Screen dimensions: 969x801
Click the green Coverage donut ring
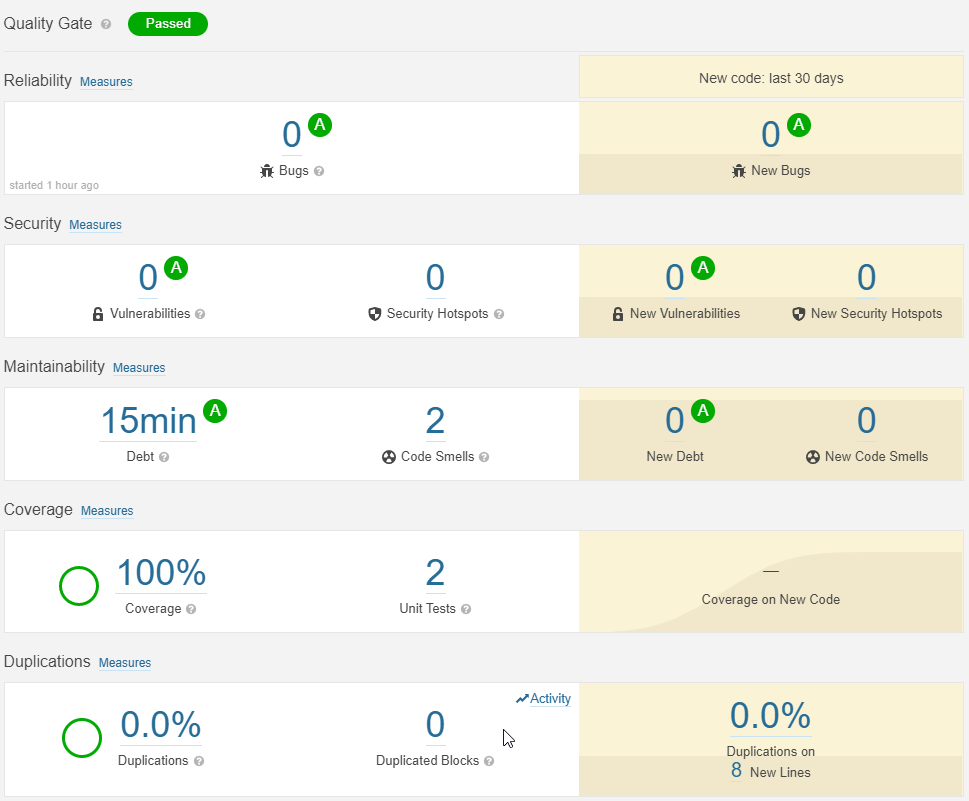click(x=79, y=587)
